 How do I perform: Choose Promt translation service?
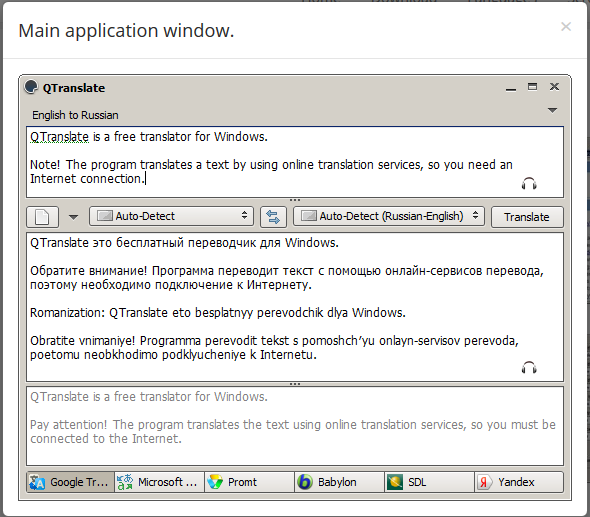[249, 482]
